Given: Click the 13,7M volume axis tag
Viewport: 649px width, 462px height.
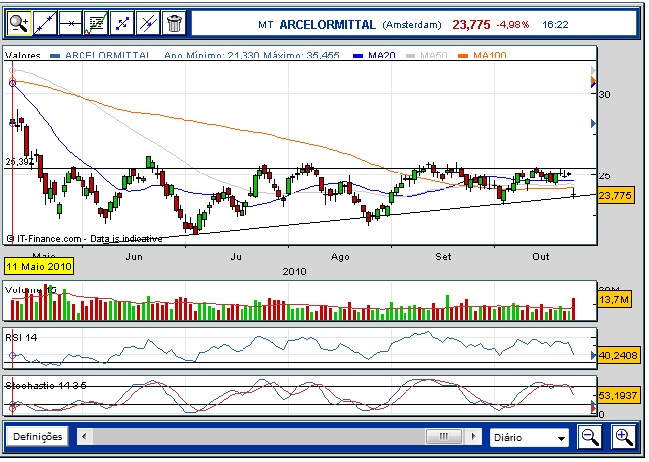Looking at the screenshot, I should [x=614, y=299].
